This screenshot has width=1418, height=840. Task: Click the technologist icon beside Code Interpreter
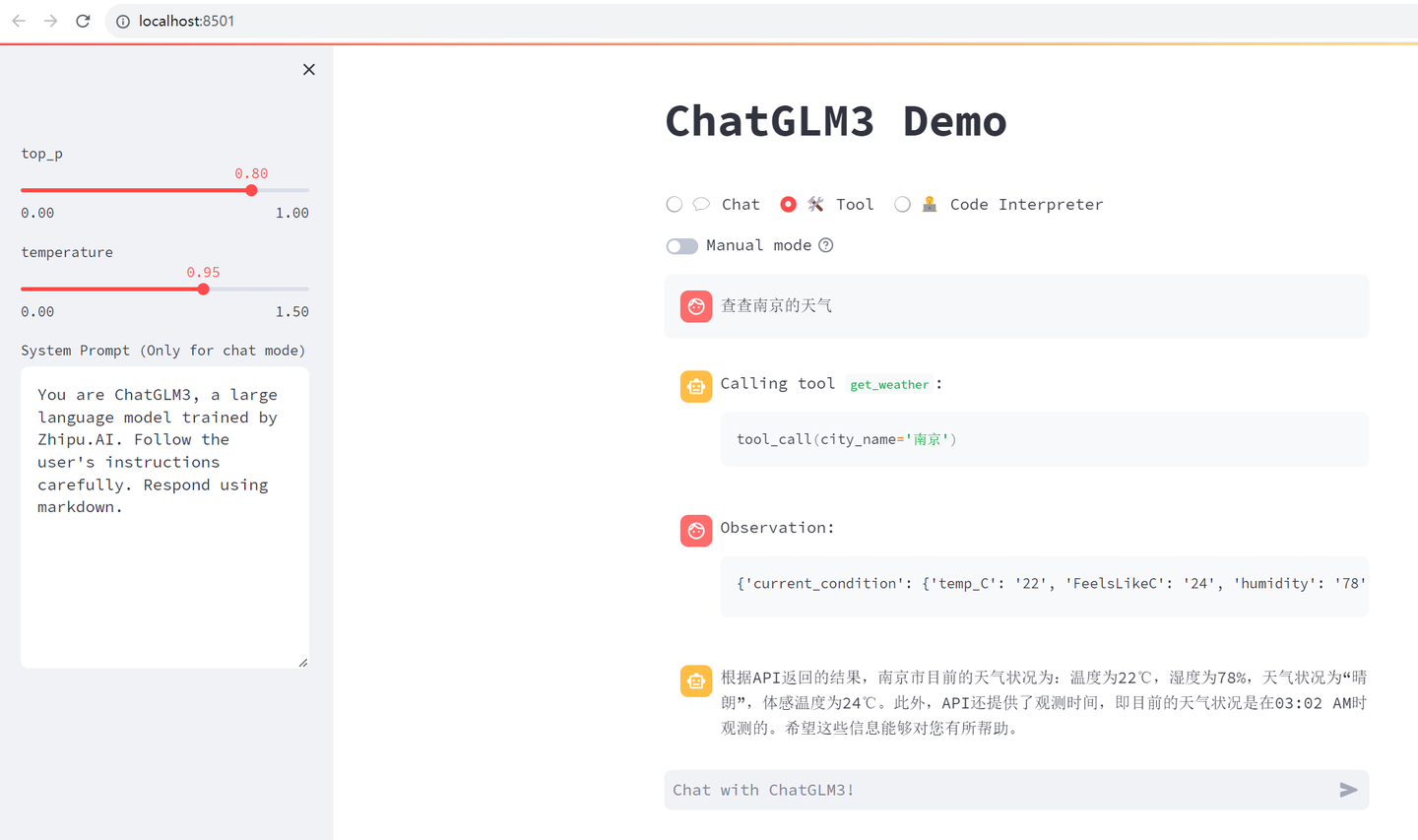click(930, 204)
